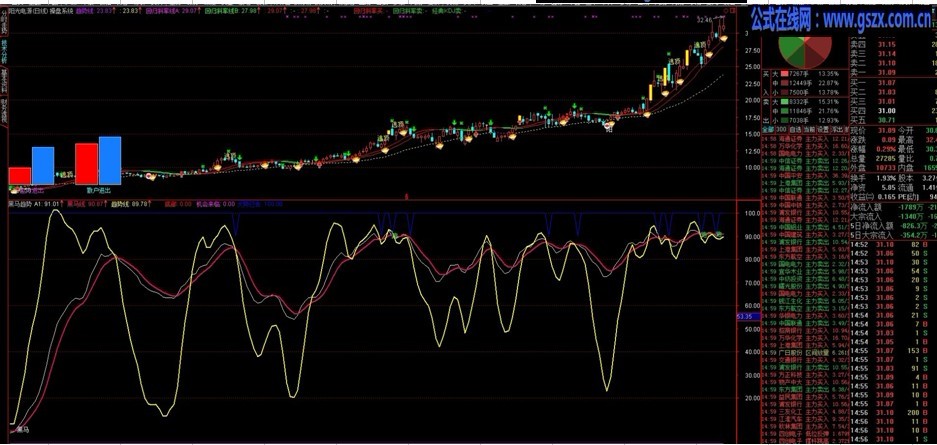Click the 黑马 marker at the bottom-left of the indicator
Viewport: 937px width, 445px height.
point(23,429)
